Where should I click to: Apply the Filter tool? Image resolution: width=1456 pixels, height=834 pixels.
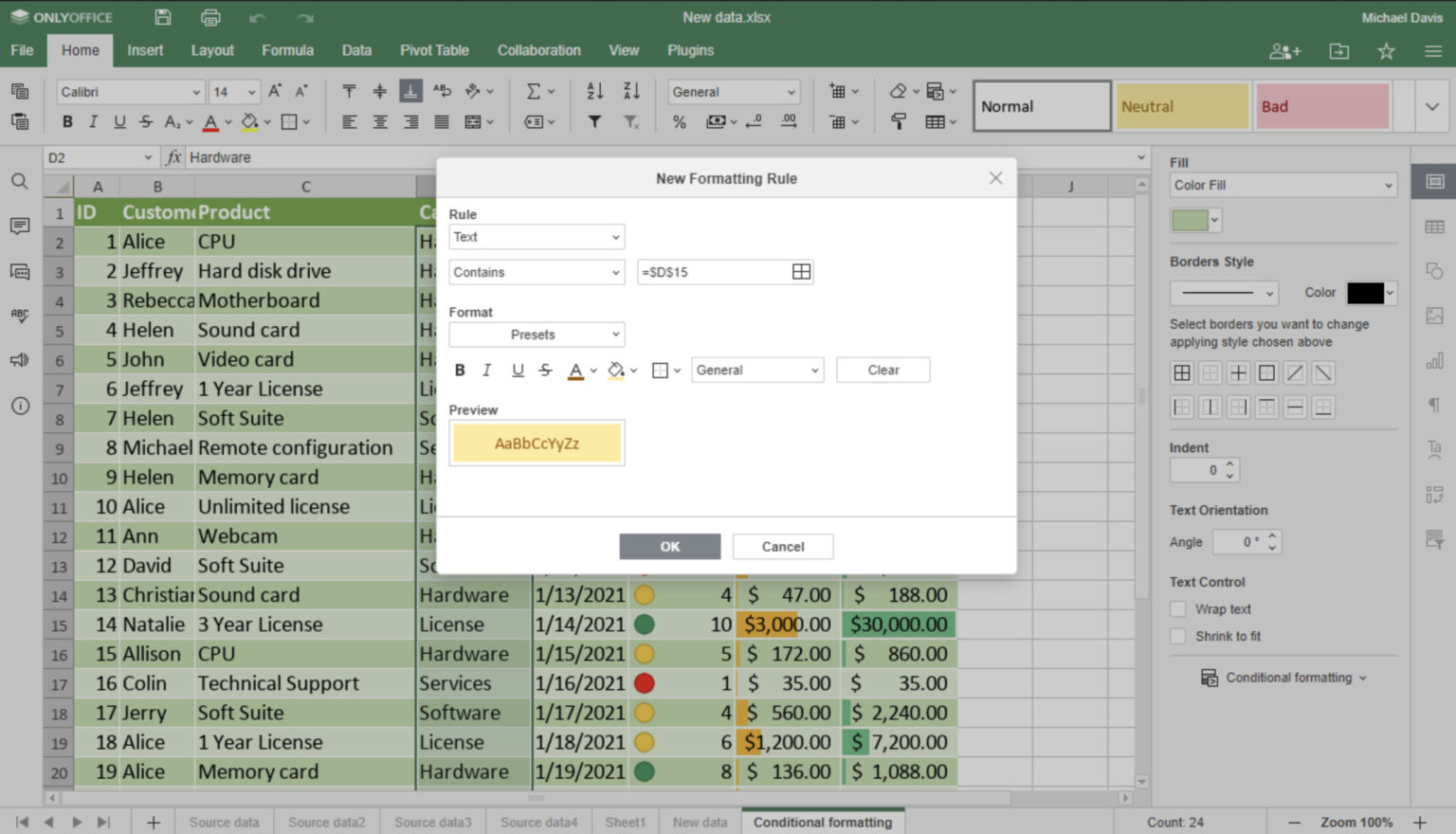[x=594, y=121]
